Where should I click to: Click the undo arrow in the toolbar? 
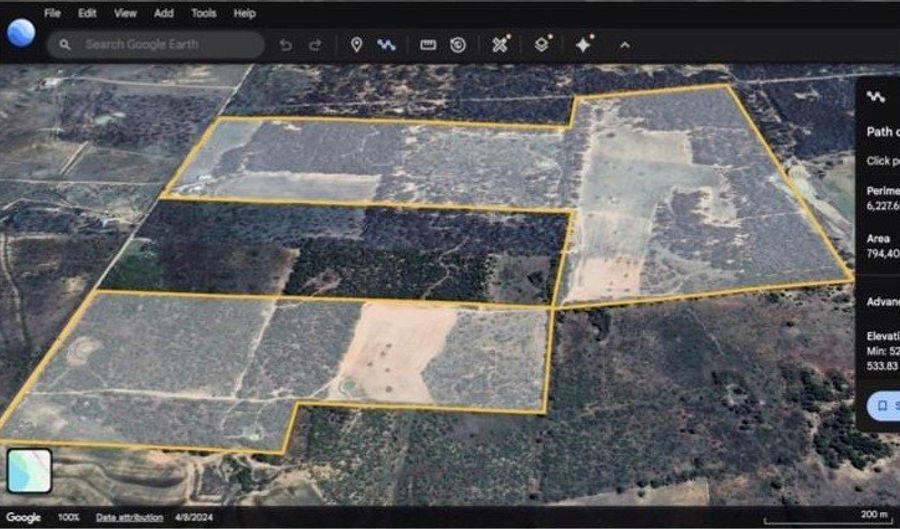pyautogui.click(x=286, y=45)
